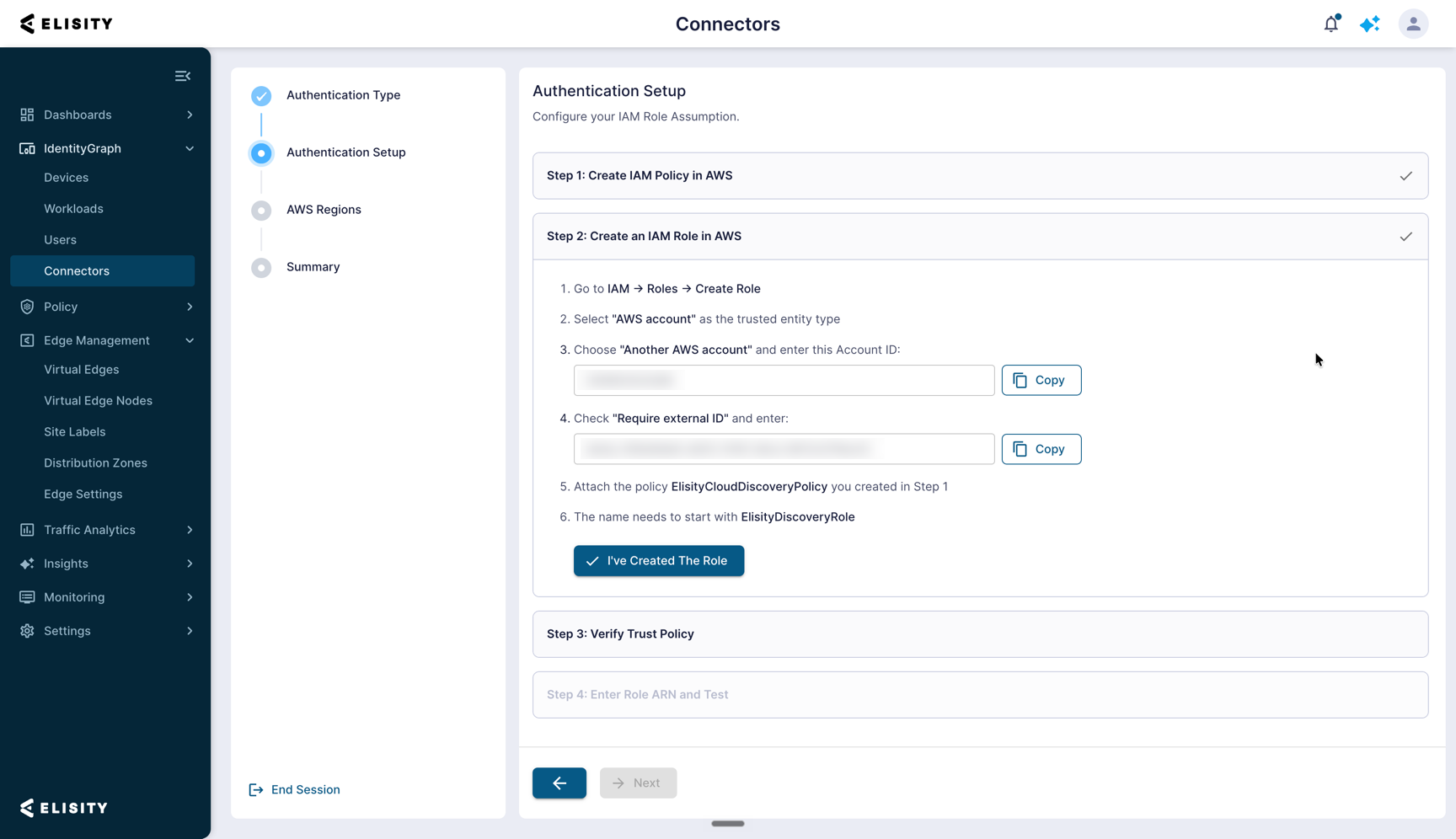Click the End Session link
The image size is (1456, 839).
pos(294,789)
